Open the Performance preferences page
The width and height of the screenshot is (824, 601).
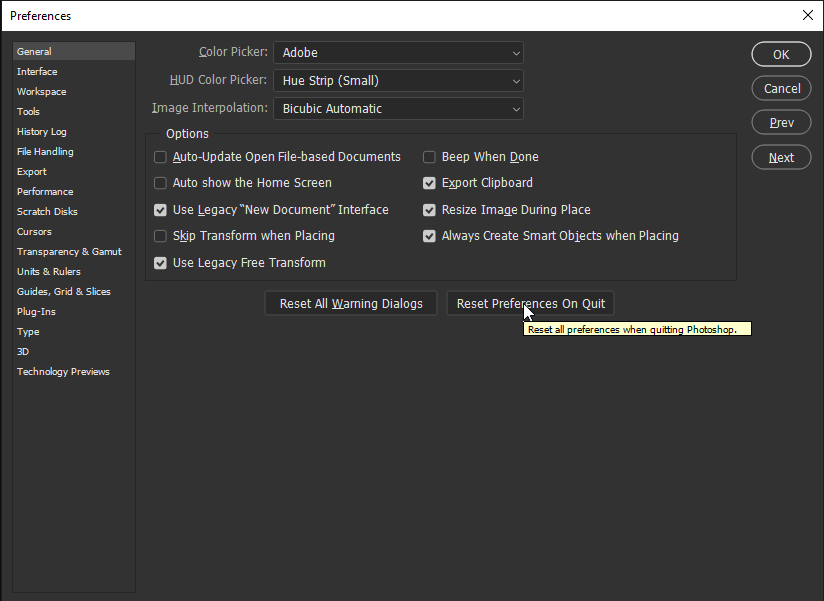point(44,191)
